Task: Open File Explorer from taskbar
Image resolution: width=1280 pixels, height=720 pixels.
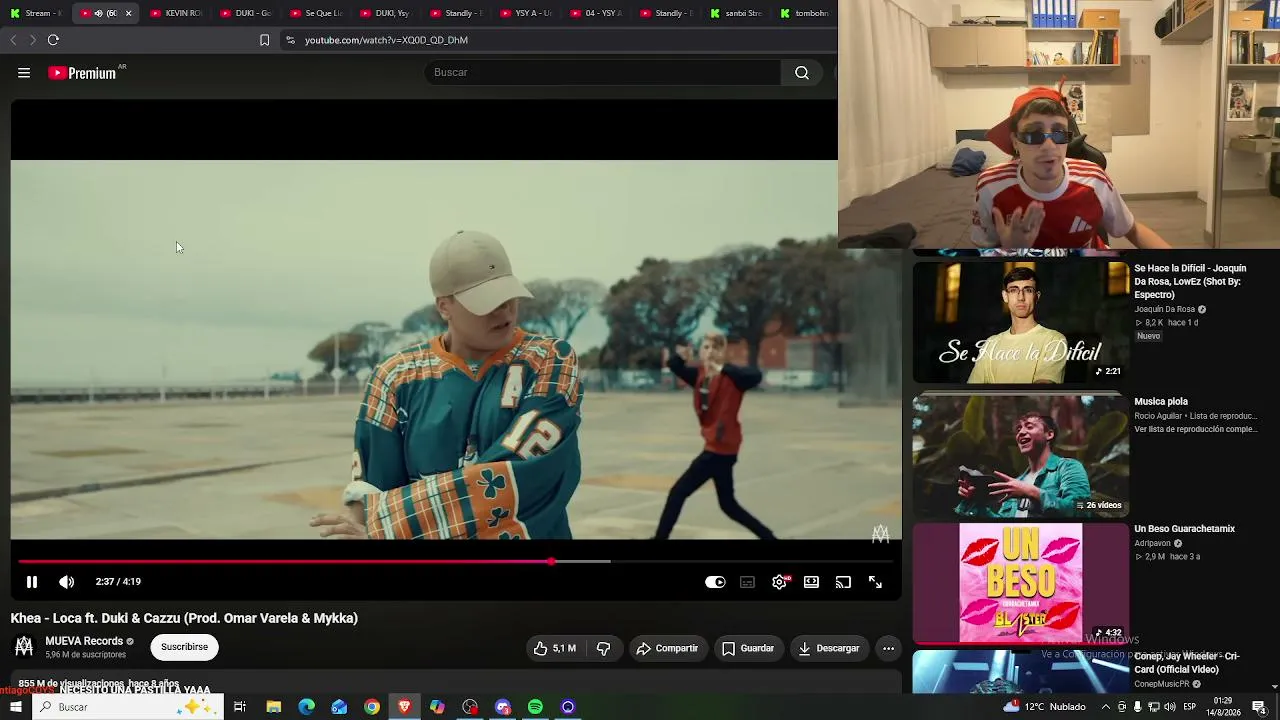Action: click(x=273, y=707)
